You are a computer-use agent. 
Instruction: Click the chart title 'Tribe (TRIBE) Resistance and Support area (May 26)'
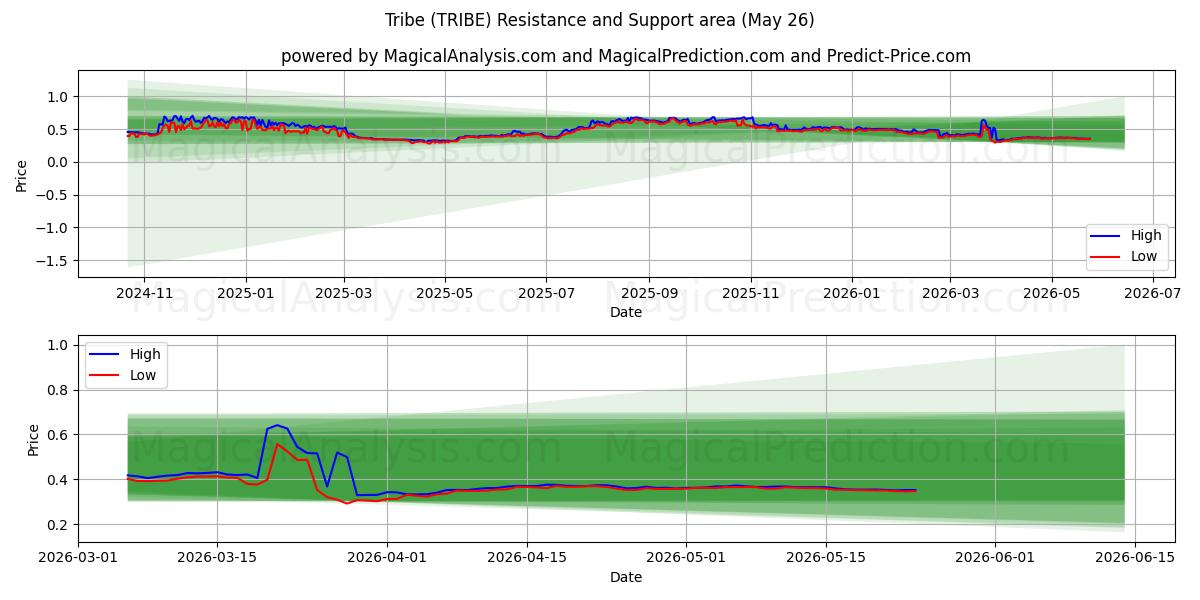click(600, 20)
